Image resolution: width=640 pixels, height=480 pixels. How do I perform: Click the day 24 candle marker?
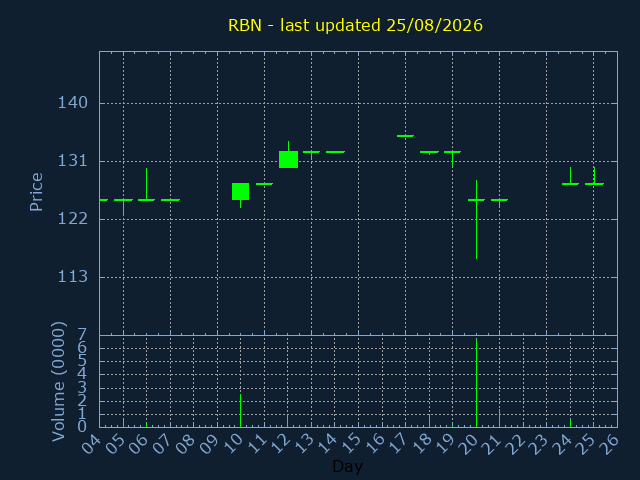point(570,176)
